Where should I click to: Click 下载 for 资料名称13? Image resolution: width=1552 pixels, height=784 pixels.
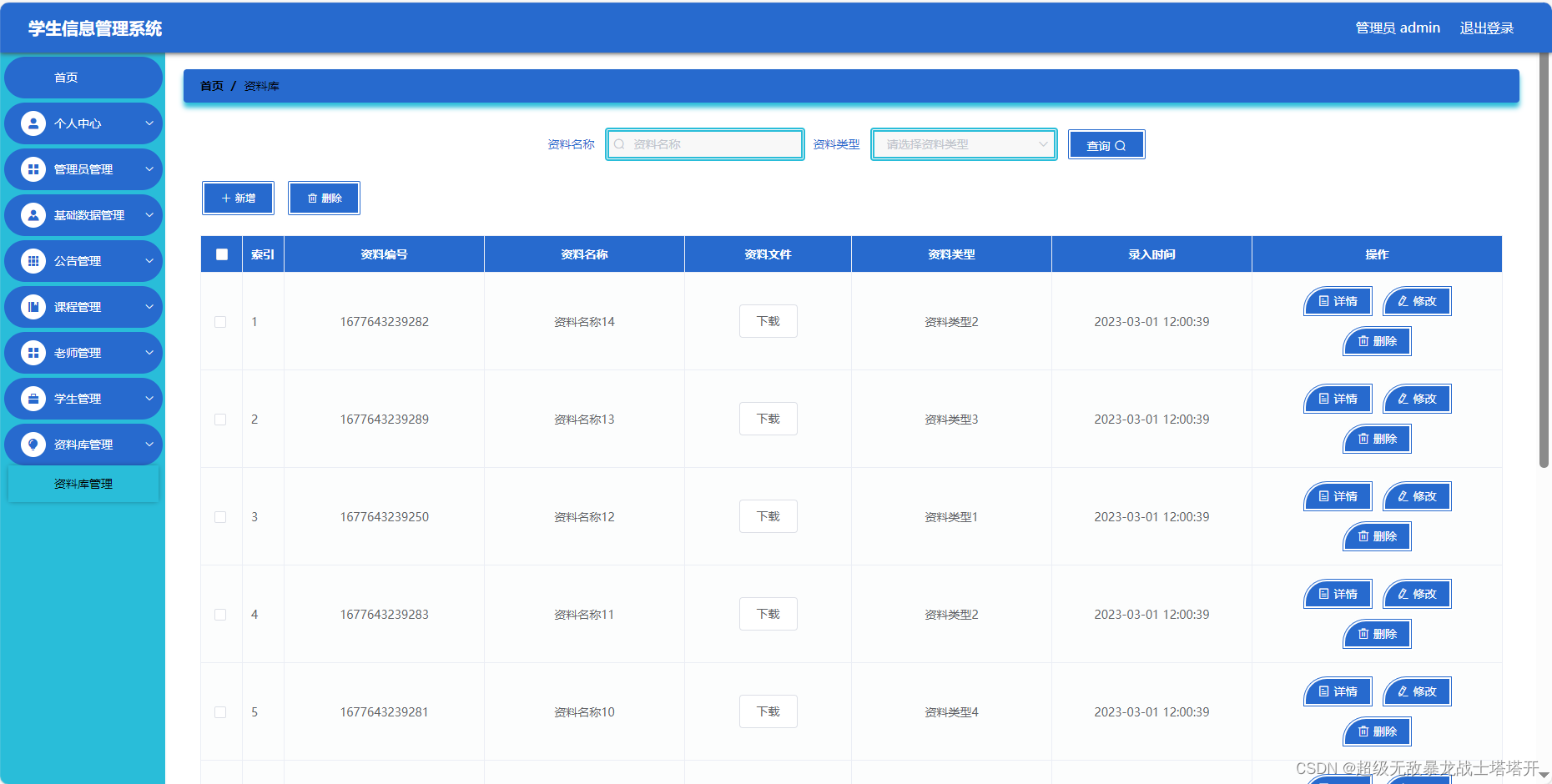tap(768, 419)
